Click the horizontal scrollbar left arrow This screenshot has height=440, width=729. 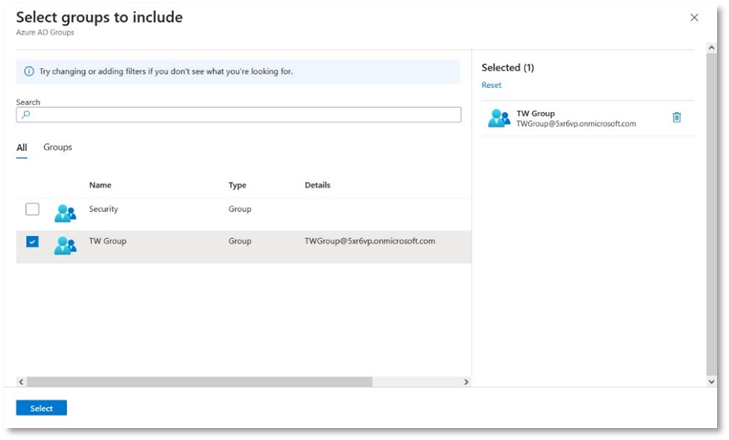coord(21,382)
